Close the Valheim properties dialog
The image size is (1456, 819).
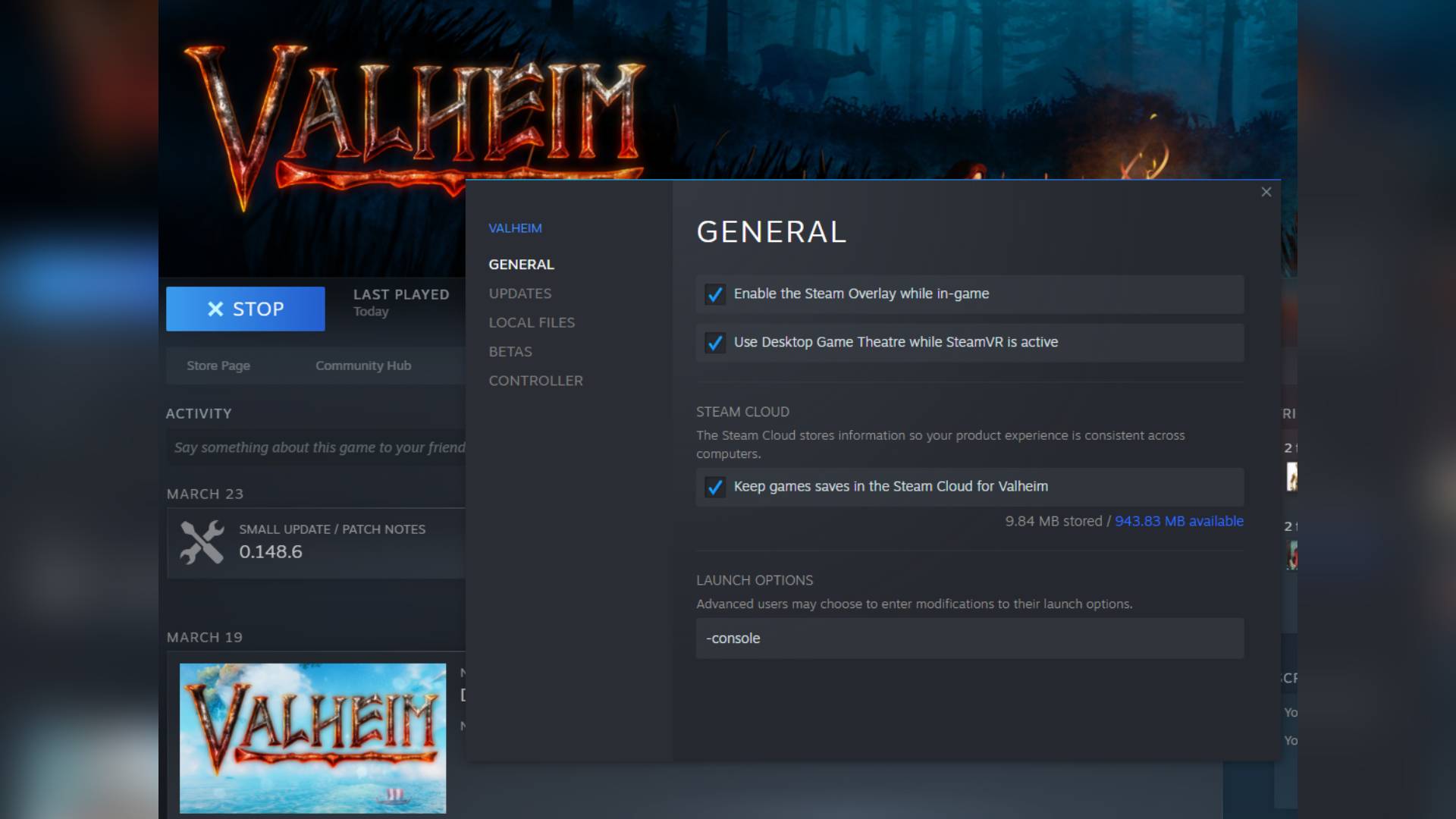pos(1266,192)
